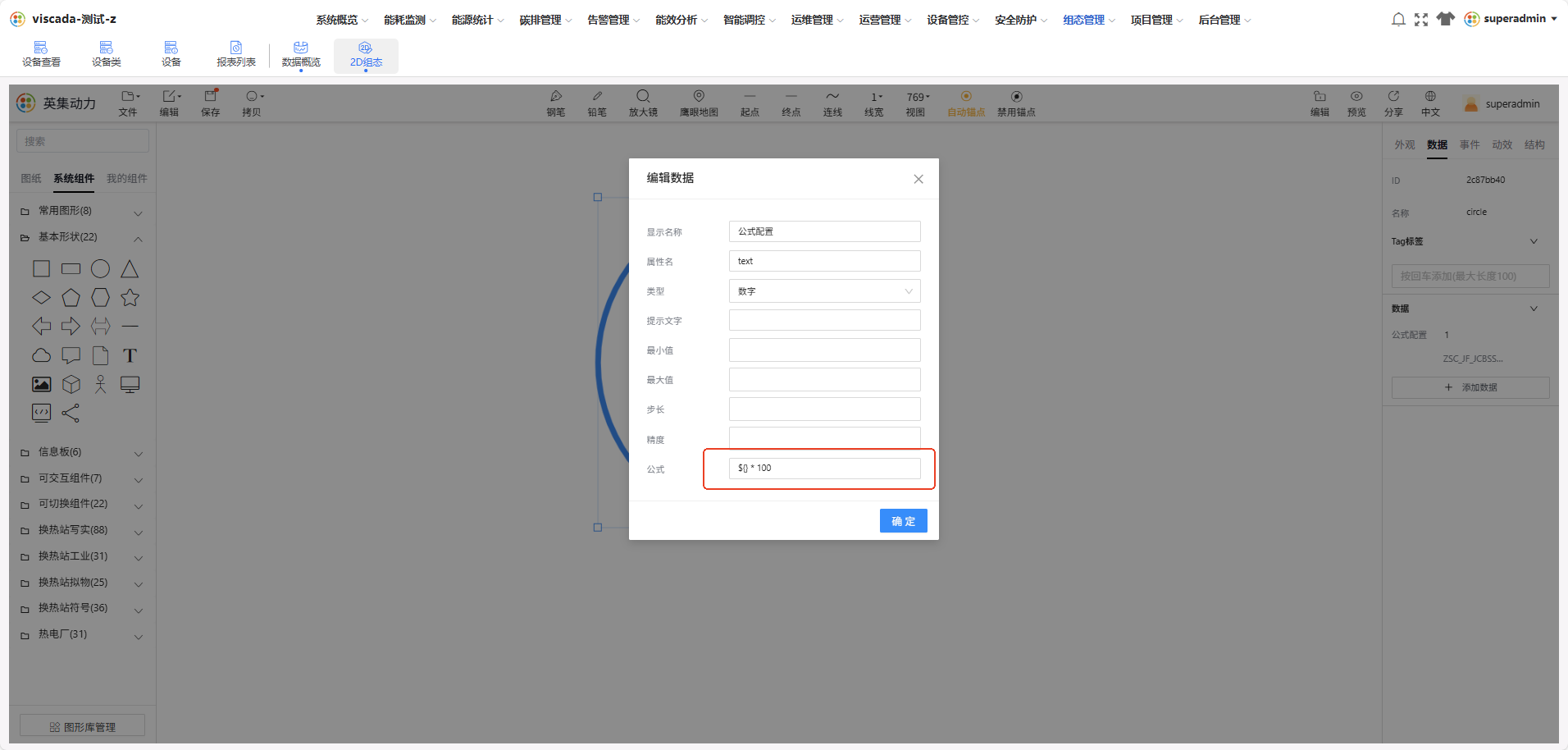The height and width of the screenshot is (750, 1568).
Task: Open the 2D组态 tab
Action: click(366, 55)
